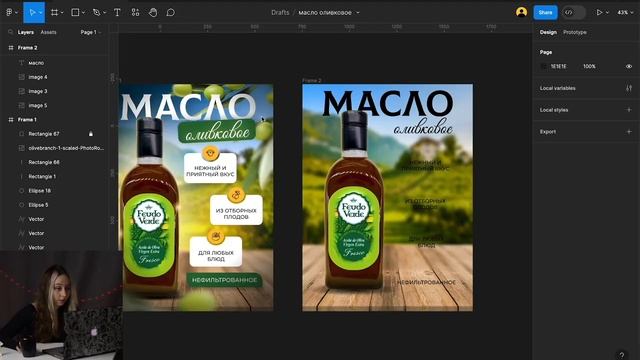Expand Figma main menu arrow
This screenshot has height=360, width=640.
(16, 13)
